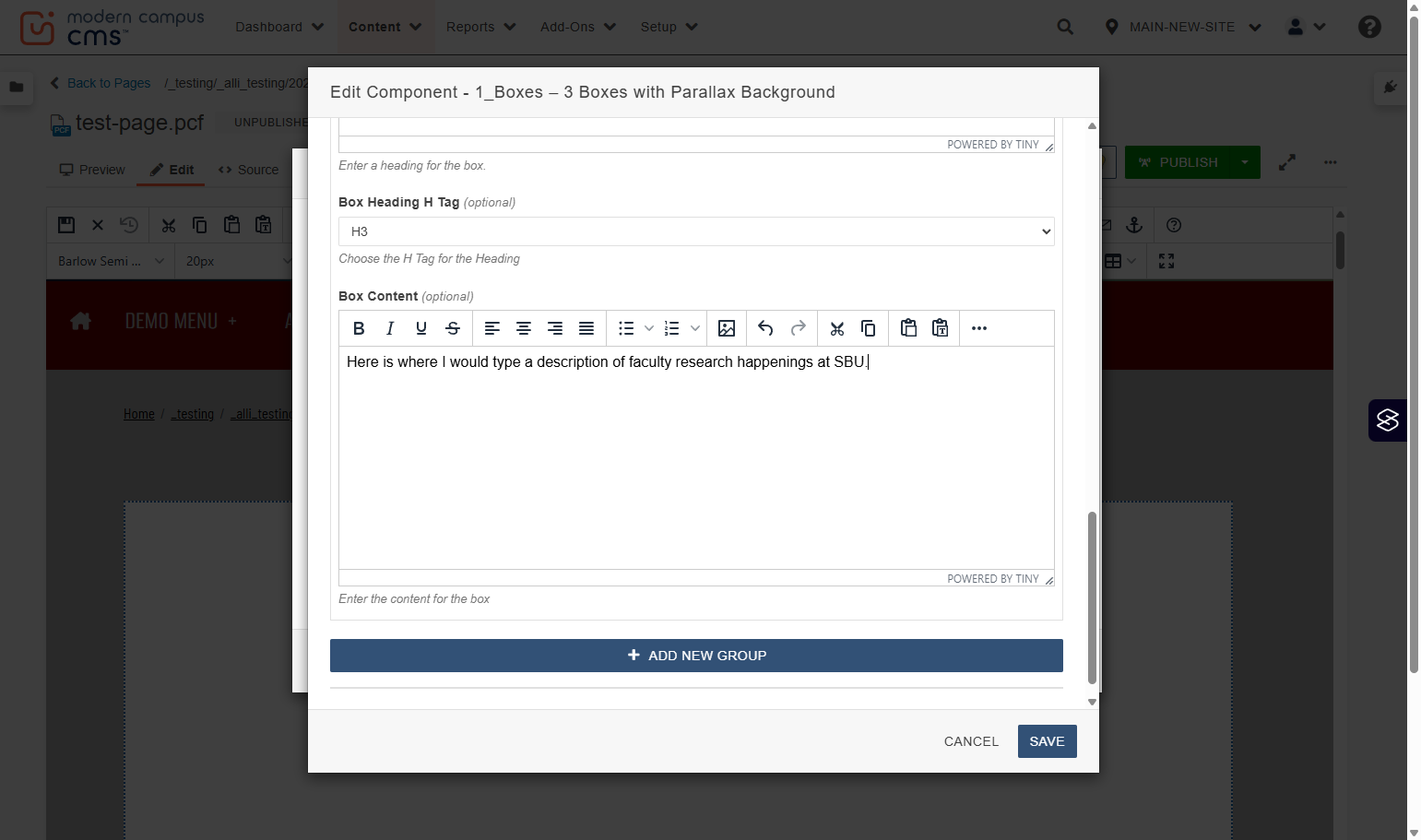The height and width of the screenshot is (840, 1421).
Task: Redo edit in Box Content
Action: (799, 328)
